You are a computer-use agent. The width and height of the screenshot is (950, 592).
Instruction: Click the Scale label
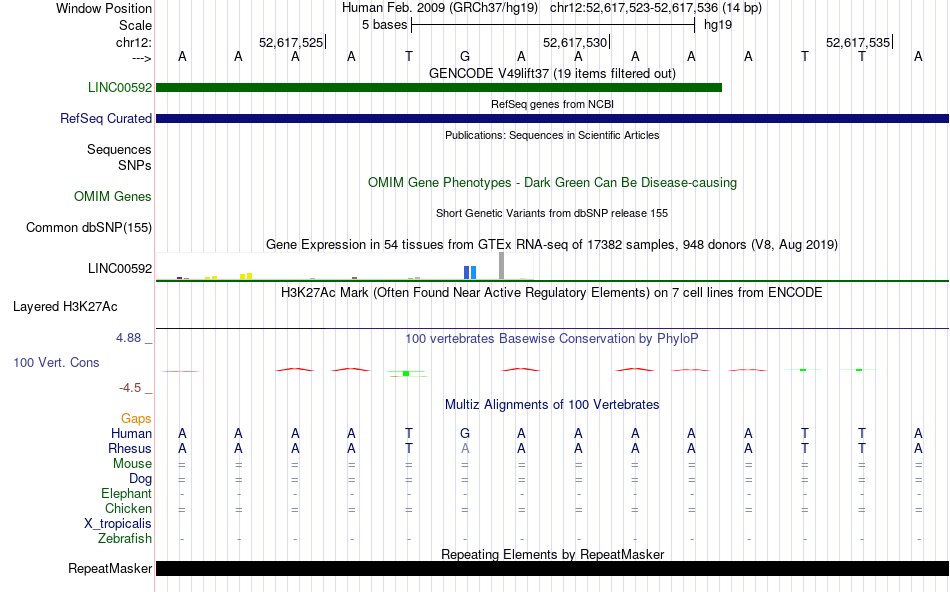tap(136, 25)
